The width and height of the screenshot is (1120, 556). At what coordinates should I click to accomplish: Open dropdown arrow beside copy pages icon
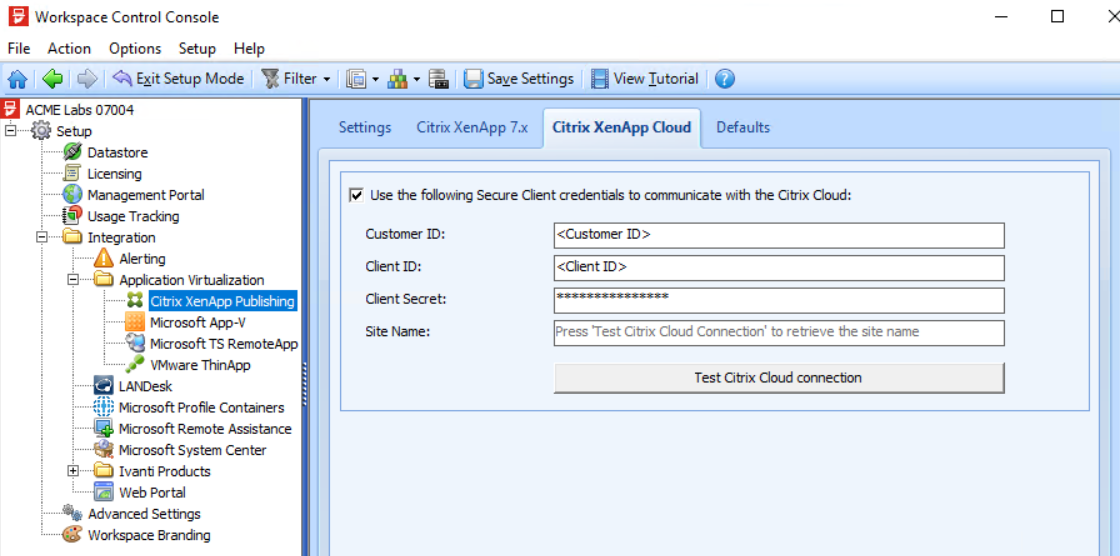[x=375, y=79]
